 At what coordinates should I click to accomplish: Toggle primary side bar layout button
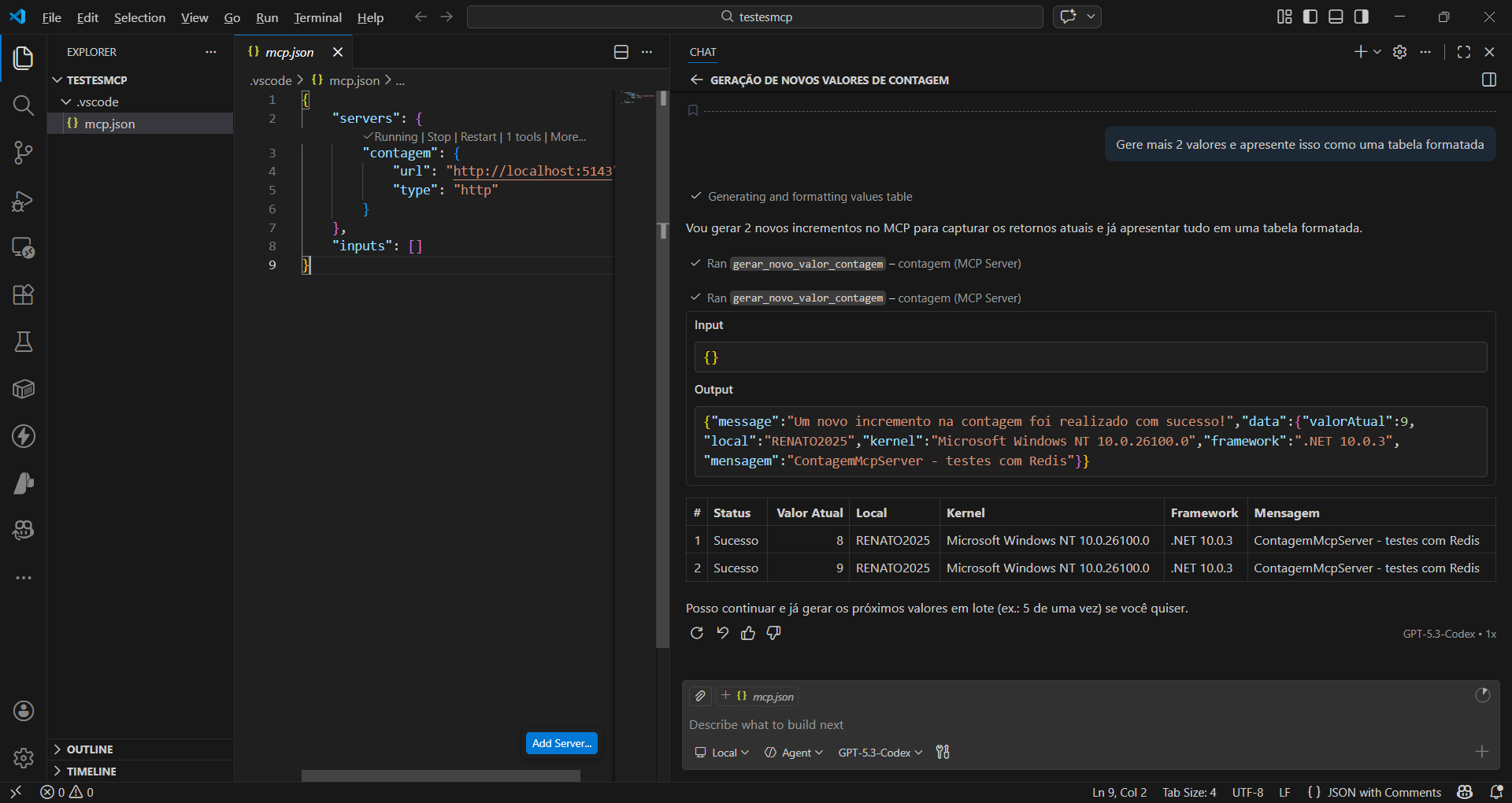coord(1310,17)
